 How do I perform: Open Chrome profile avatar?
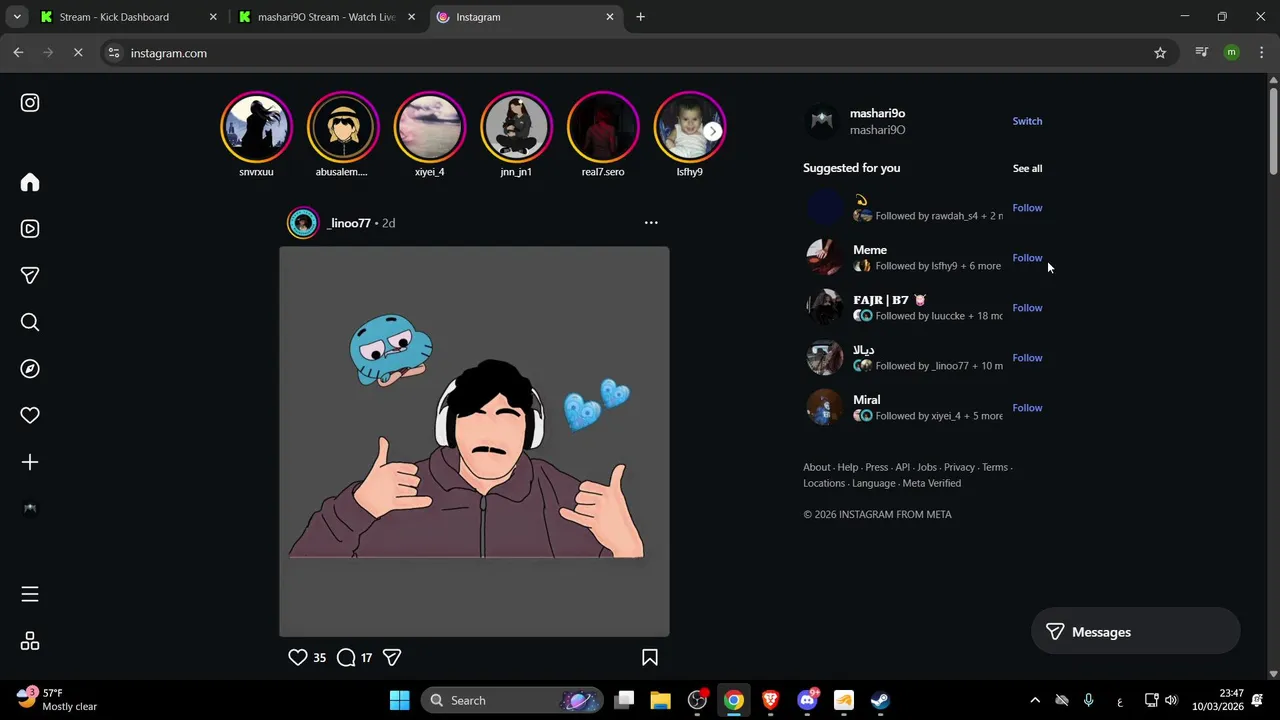pos(1232,53)
